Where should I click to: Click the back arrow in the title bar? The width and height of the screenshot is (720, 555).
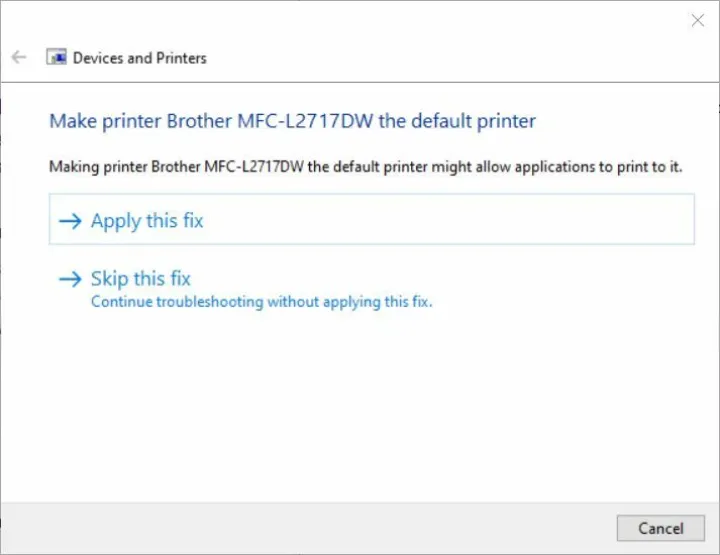(18, 58)
